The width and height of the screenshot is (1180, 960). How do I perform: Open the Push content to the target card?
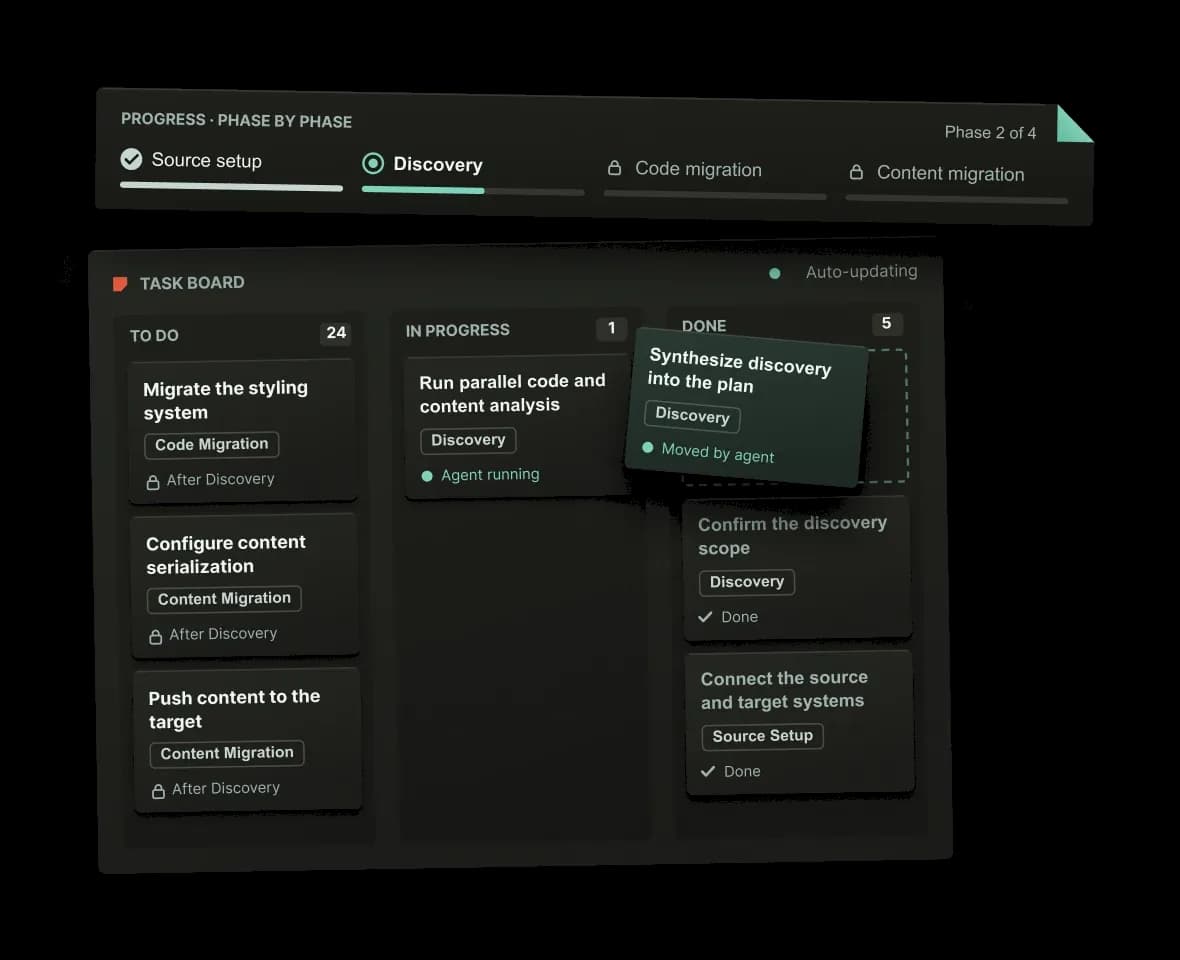248,740
